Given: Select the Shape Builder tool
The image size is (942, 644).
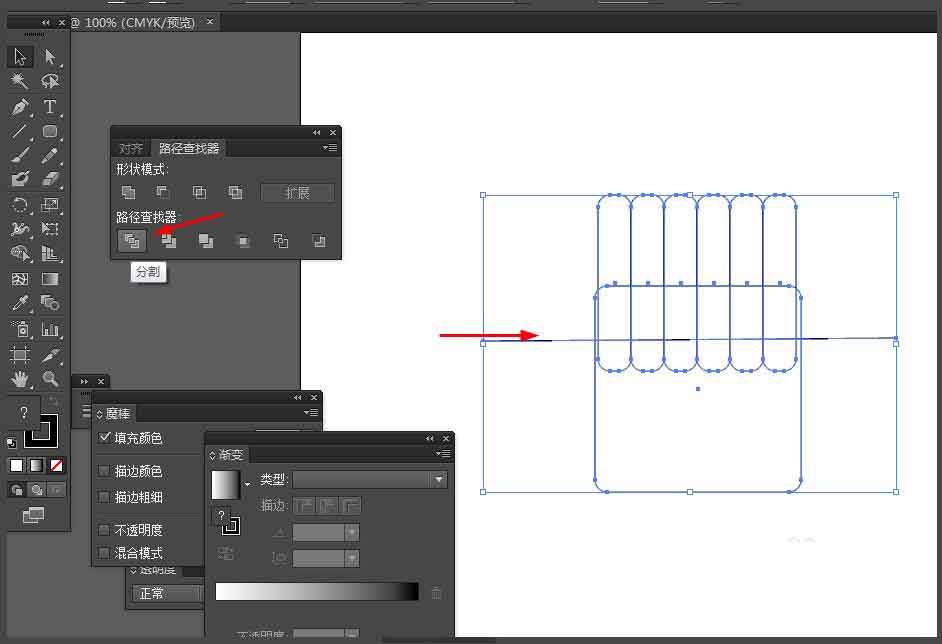Looking at the screenshot, I should click(20, 254).
